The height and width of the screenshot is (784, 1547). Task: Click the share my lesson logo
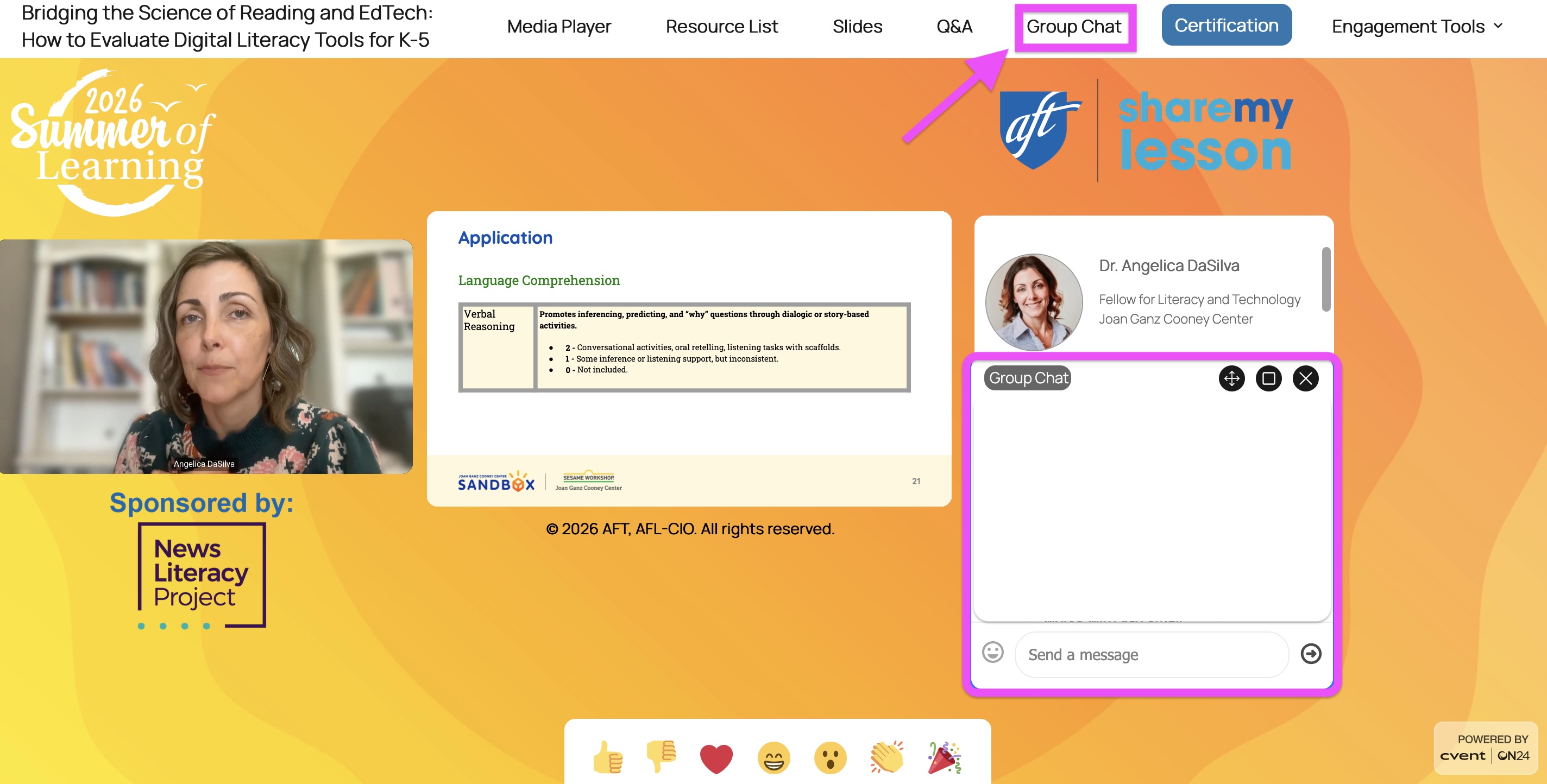pyautogui.click(x=1206, y=130)
